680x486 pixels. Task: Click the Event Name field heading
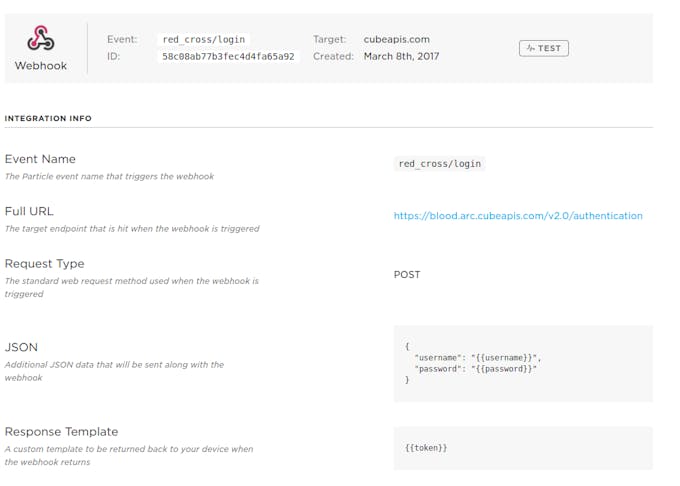40,159
